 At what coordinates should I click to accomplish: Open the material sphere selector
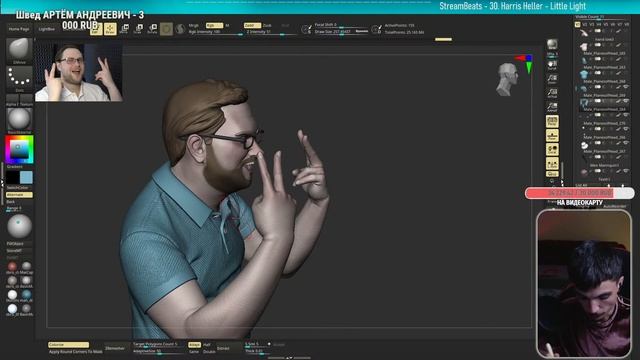point(19,120)
